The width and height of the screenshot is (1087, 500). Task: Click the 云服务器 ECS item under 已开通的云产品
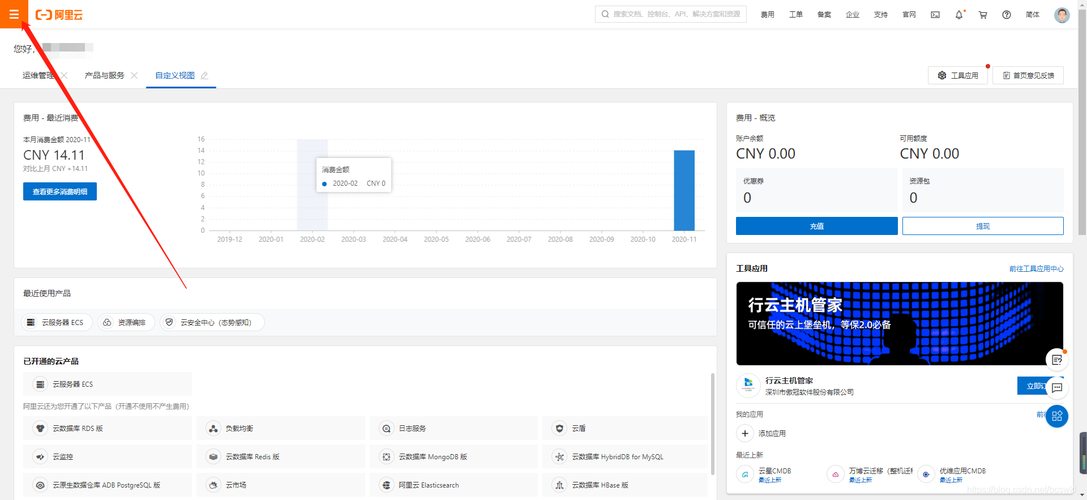[x=107, y=383]
